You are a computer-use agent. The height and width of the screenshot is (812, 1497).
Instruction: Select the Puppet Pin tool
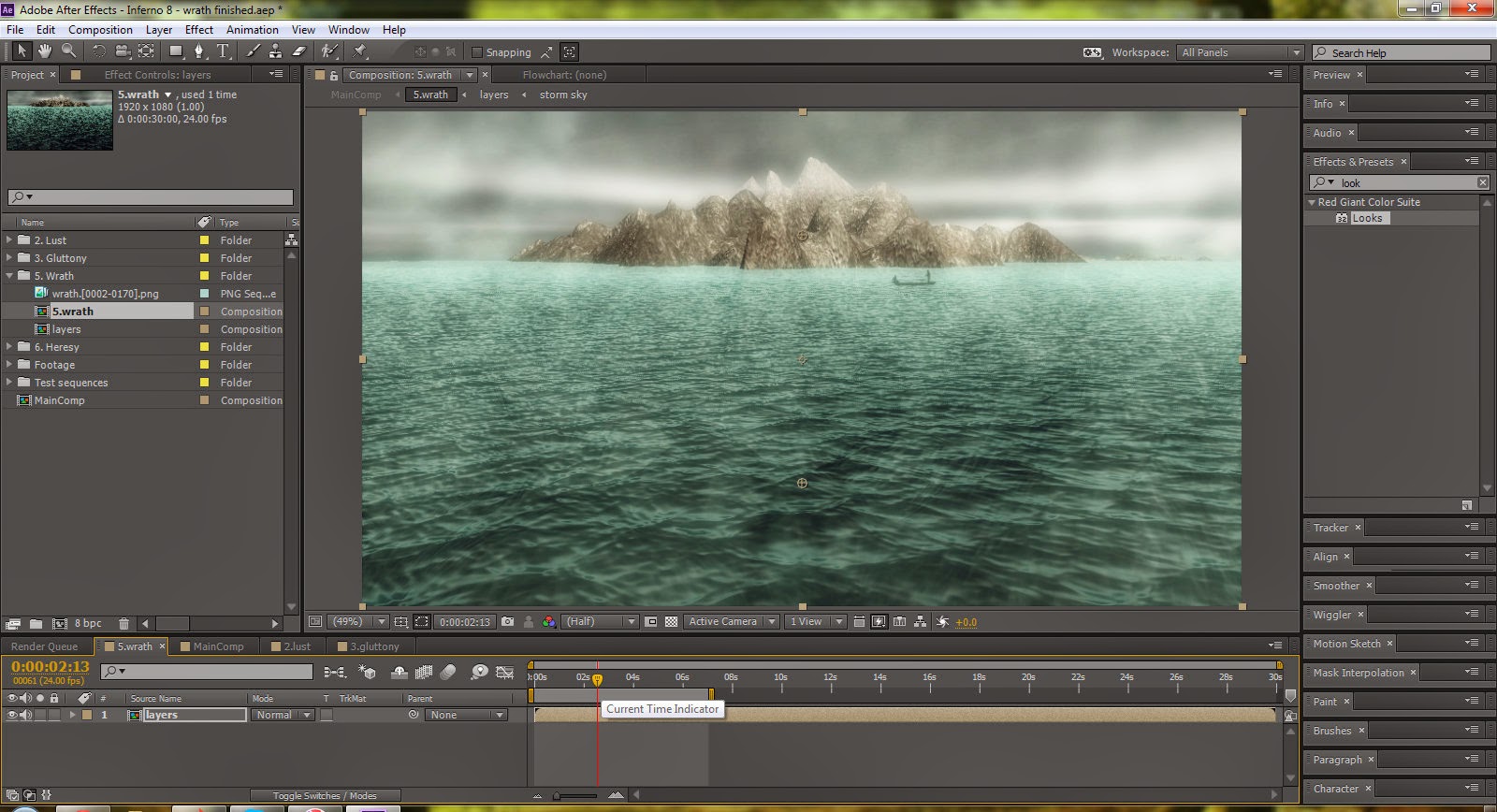point(360,51)
